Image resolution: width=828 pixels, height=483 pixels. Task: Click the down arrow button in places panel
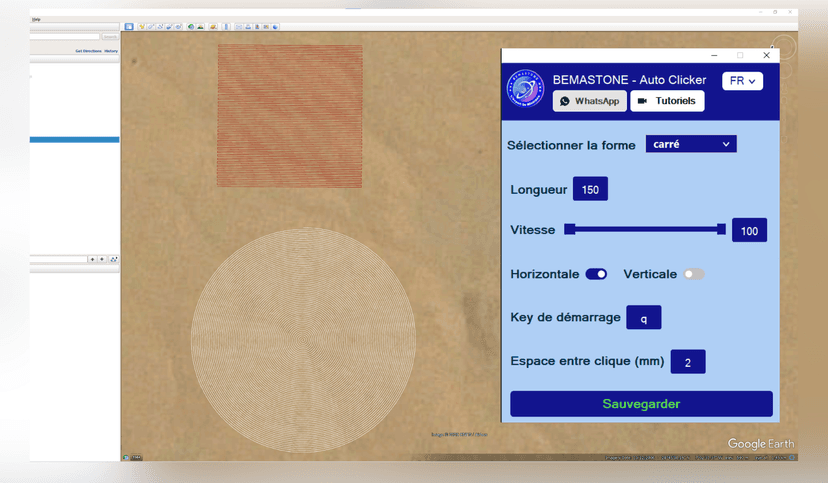pos(102,259)
